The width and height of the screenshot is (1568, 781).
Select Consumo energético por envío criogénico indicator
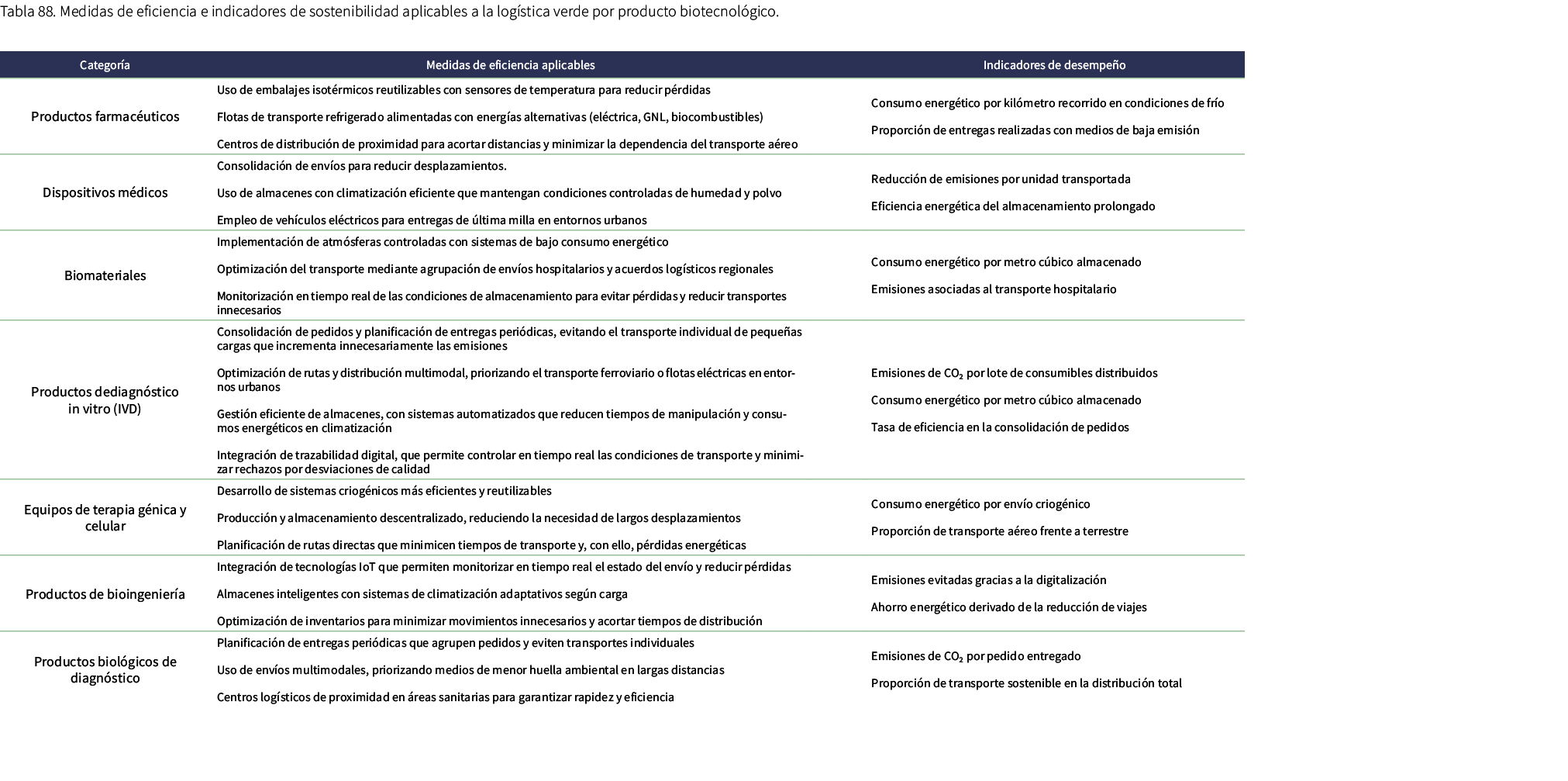tap(980, 504)
